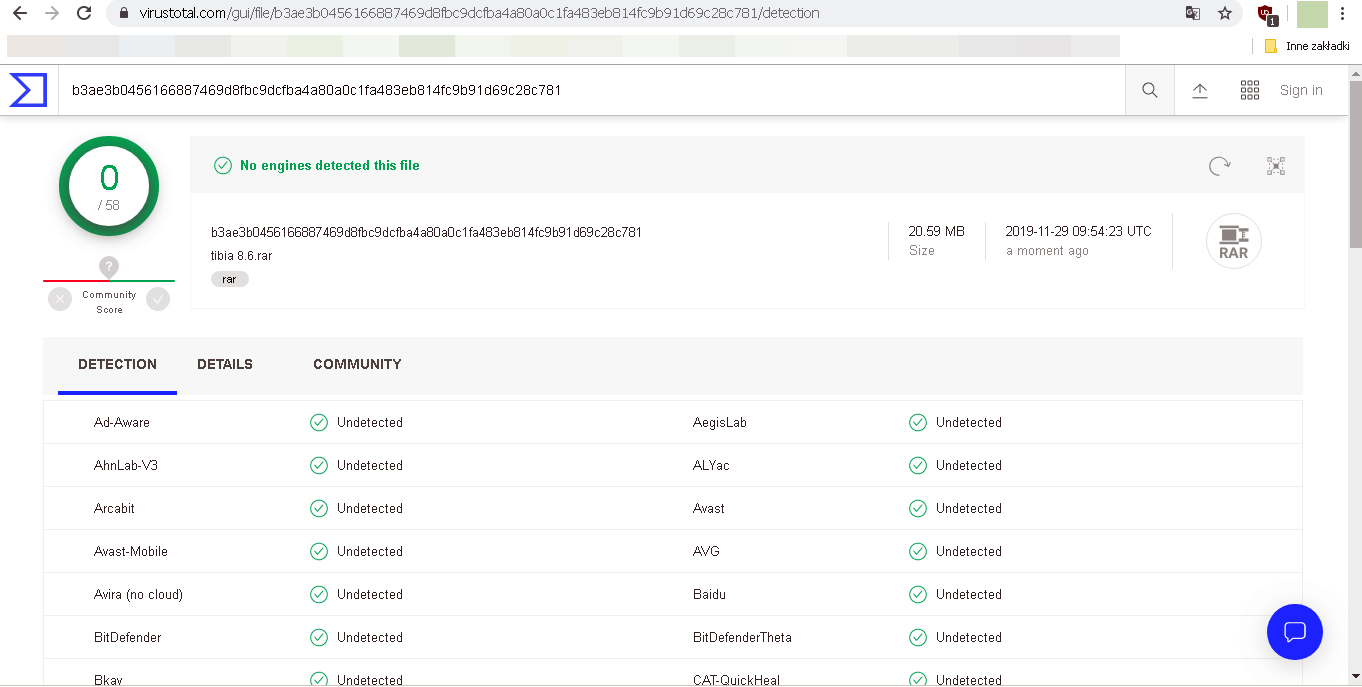Open the similar files graph icon

(x=1275, y=166)
